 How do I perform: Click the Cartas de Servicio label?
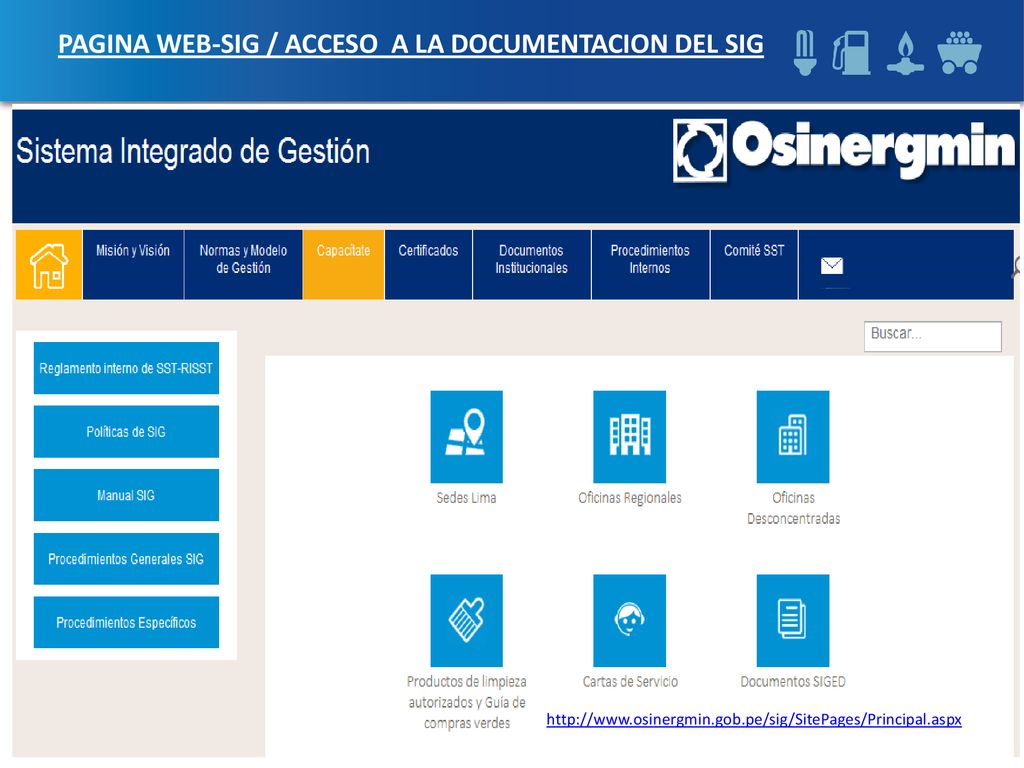(630, 682)
